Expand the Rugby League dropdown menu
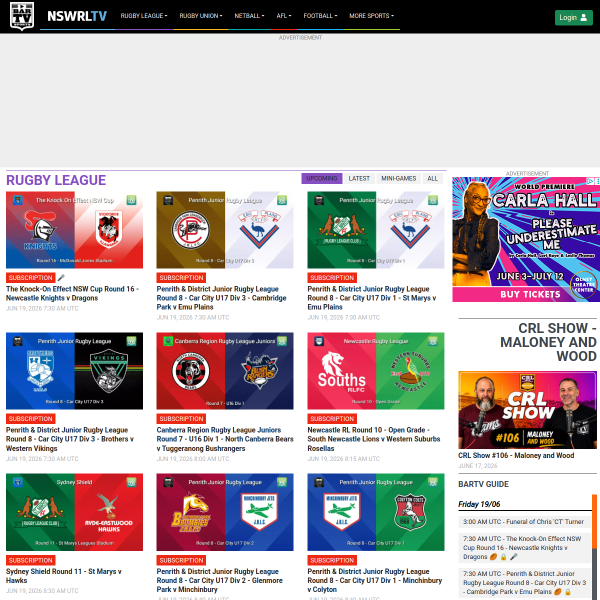Image resolution: width=600 pixels, height=600 pixels. pos(143,16)
